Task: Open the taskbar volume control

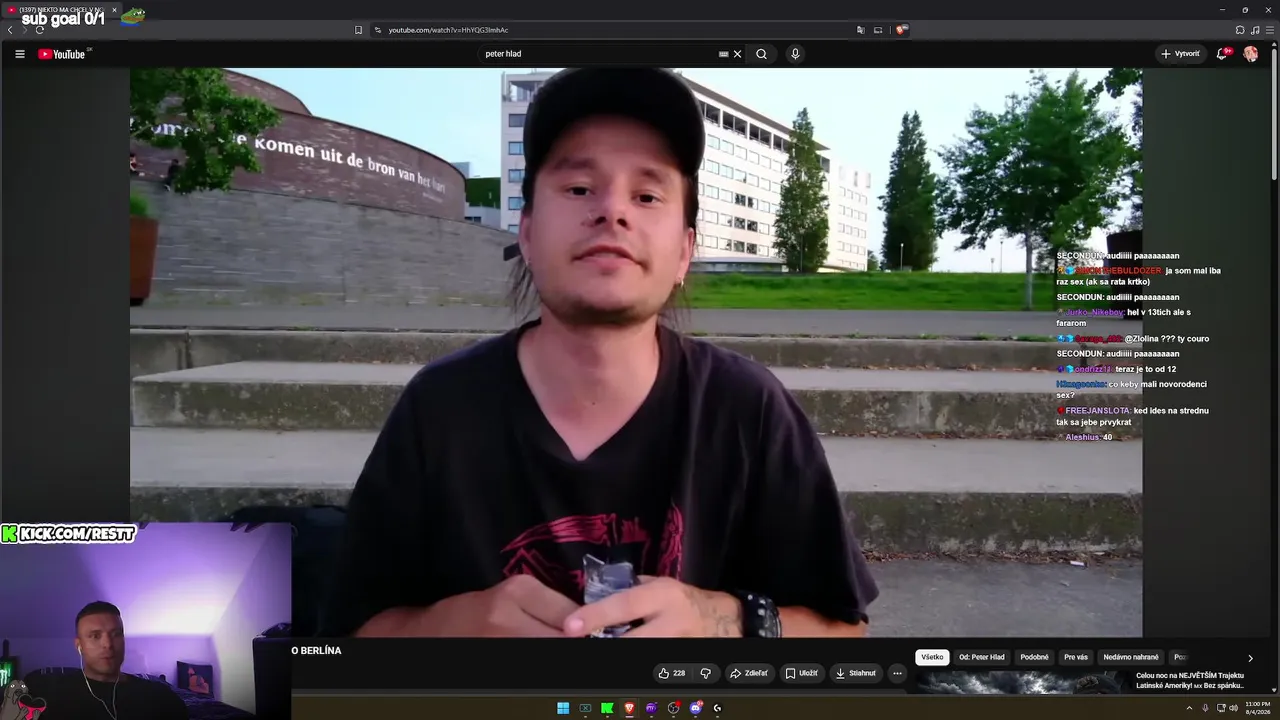Action: point(1233,708)
